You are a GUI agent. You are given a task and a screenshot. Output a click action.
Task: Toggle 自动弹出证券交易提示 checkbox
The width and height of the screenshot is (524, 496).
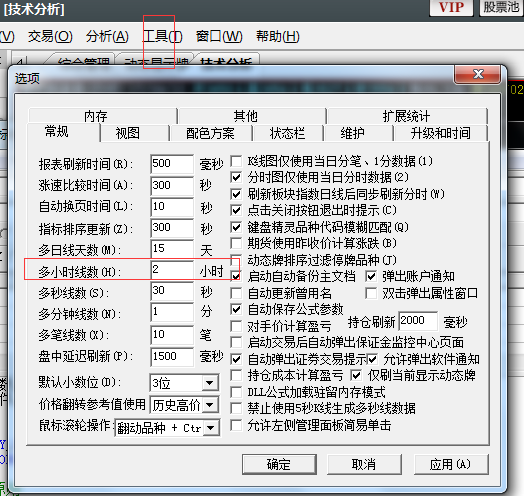pyautogui.click(x=236, y=359)
